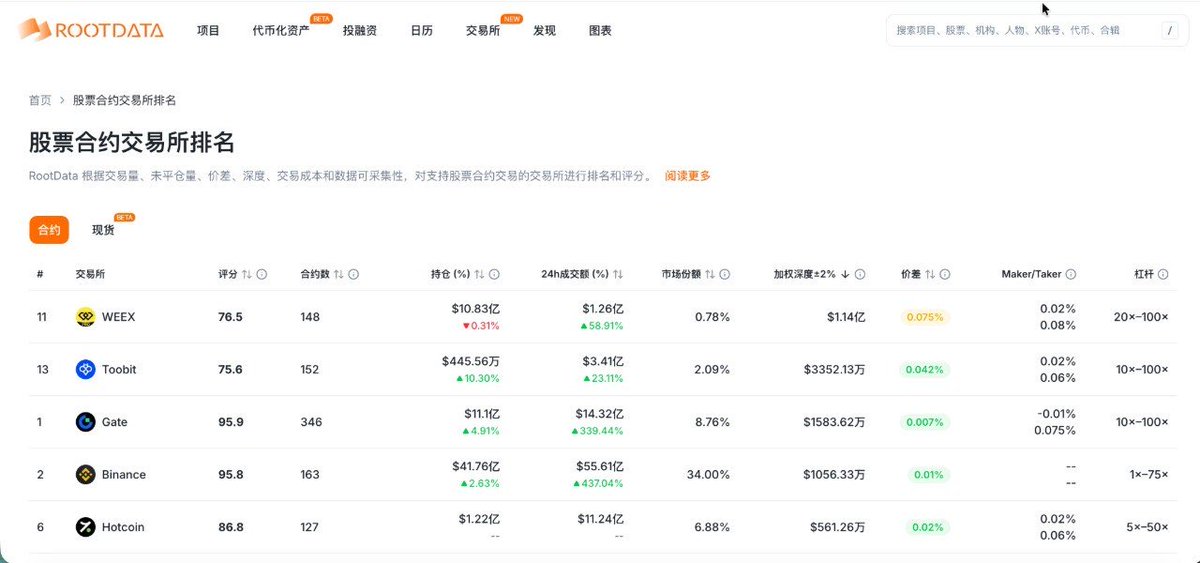Sort by 合约数 column arrows
Viewport: 1200px width, 563px height.
pyautogui.click(x=338, y=274)
